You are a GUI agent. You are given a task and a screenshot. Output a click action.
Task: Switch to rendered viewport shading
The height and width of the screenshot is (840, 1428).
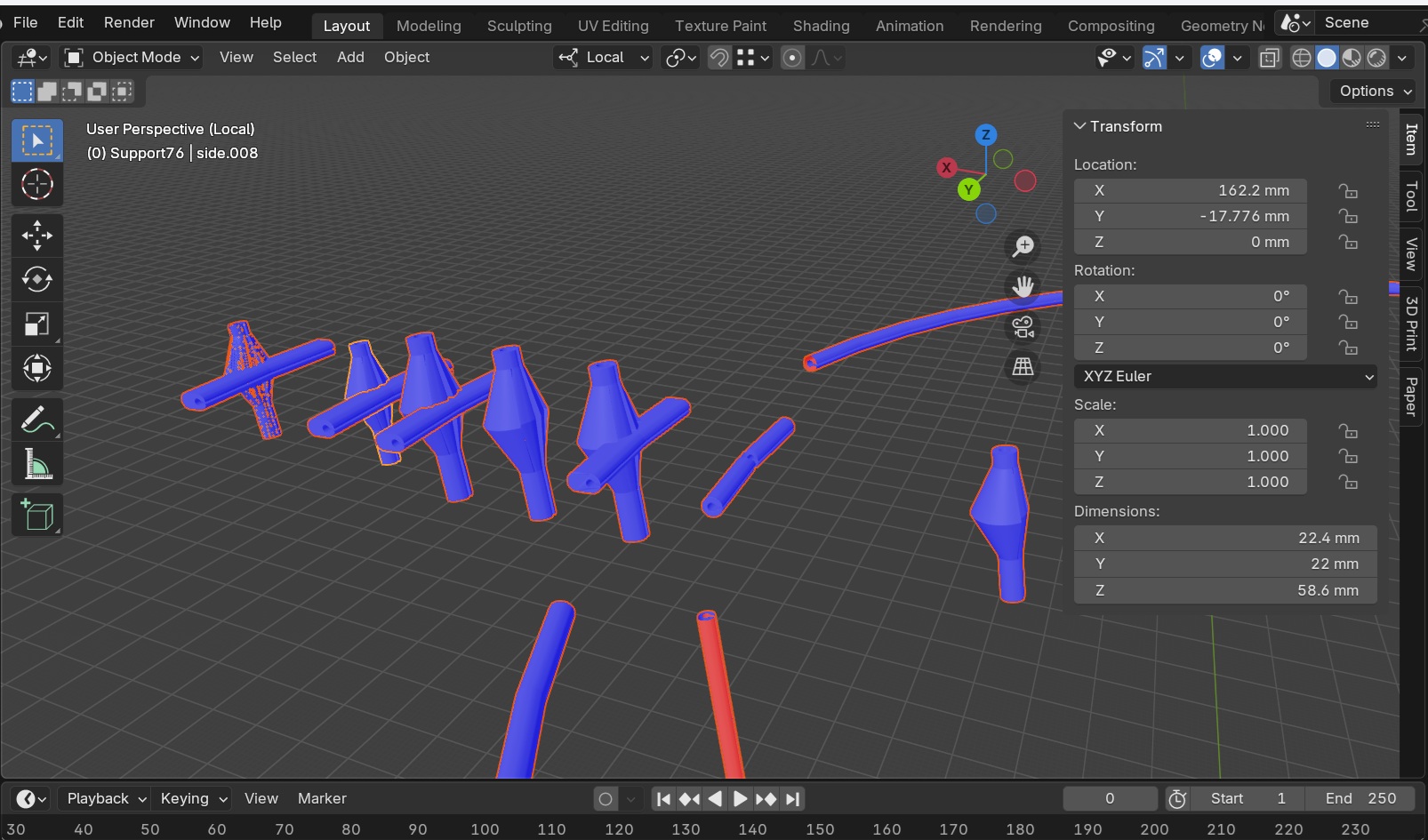click(x=1376, y=58)
